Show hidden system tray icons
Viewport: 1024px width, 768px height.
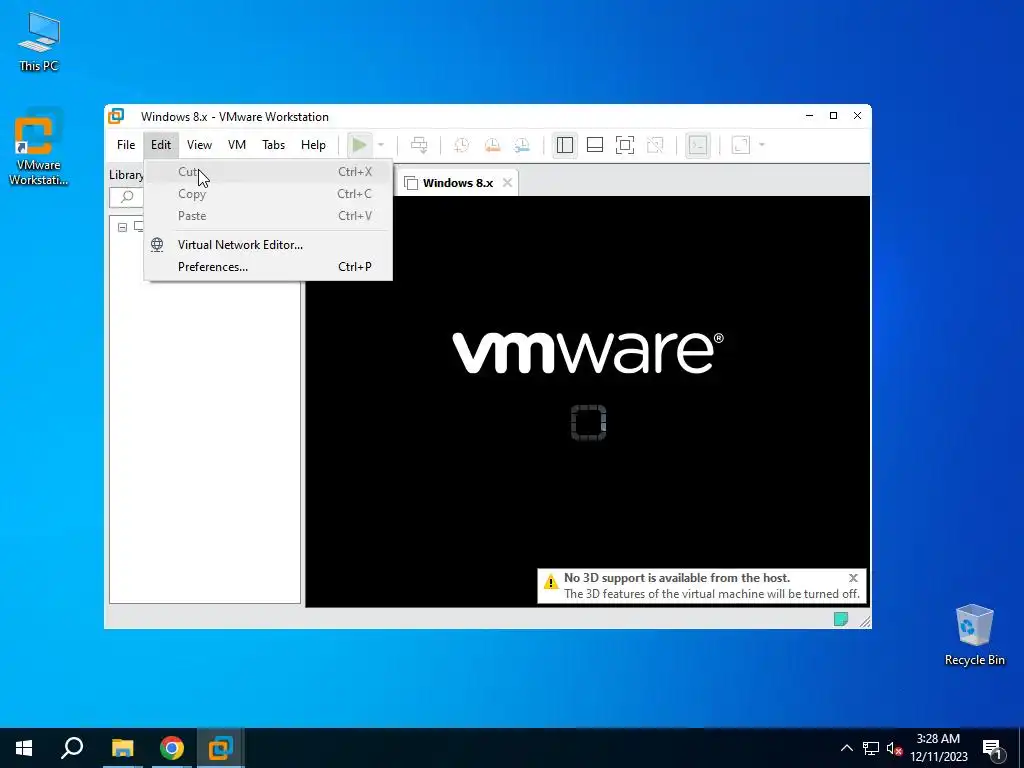pyautogui.click(x=846, y=748)
